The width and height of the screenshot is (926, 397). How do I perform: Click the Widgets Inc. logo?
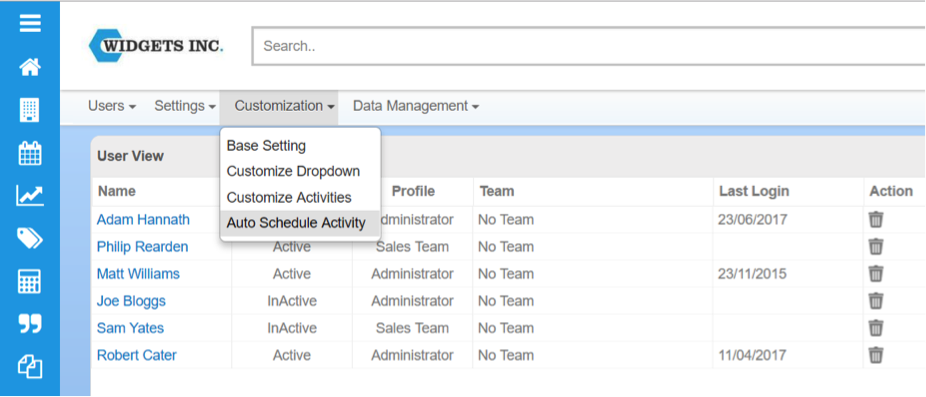point(156,45)
